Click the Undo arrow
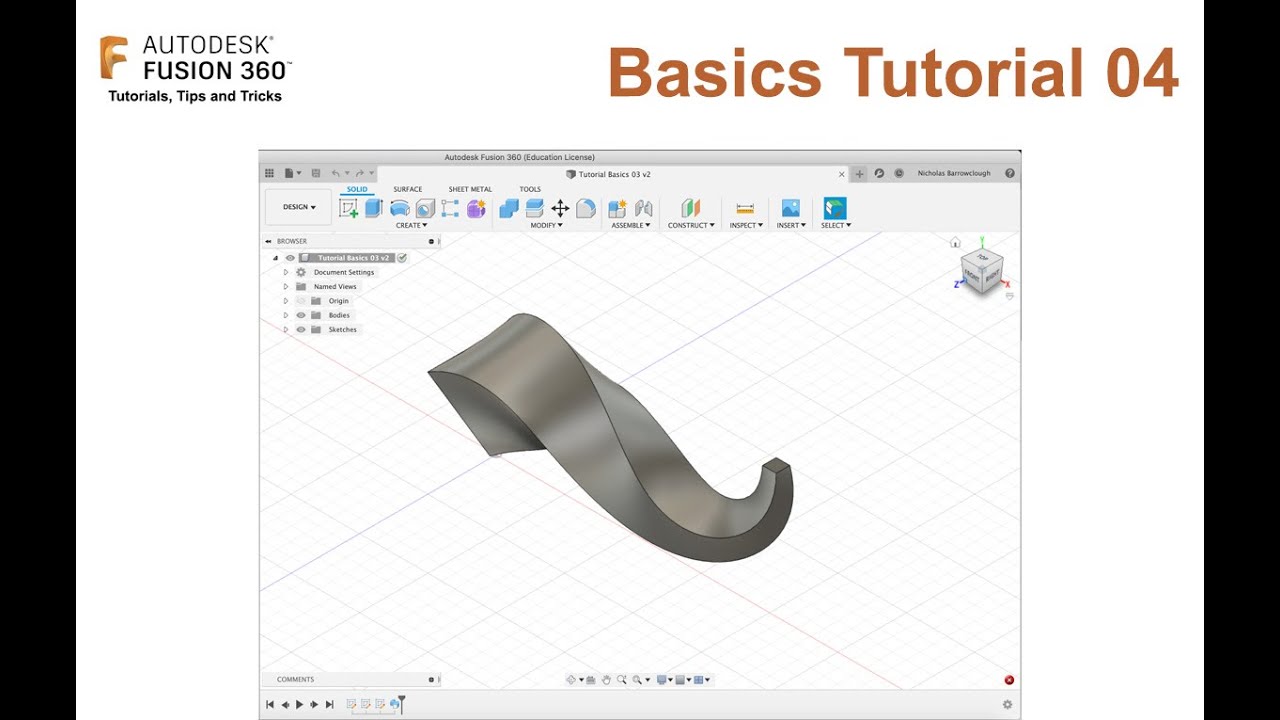 [x=336, y=173]
